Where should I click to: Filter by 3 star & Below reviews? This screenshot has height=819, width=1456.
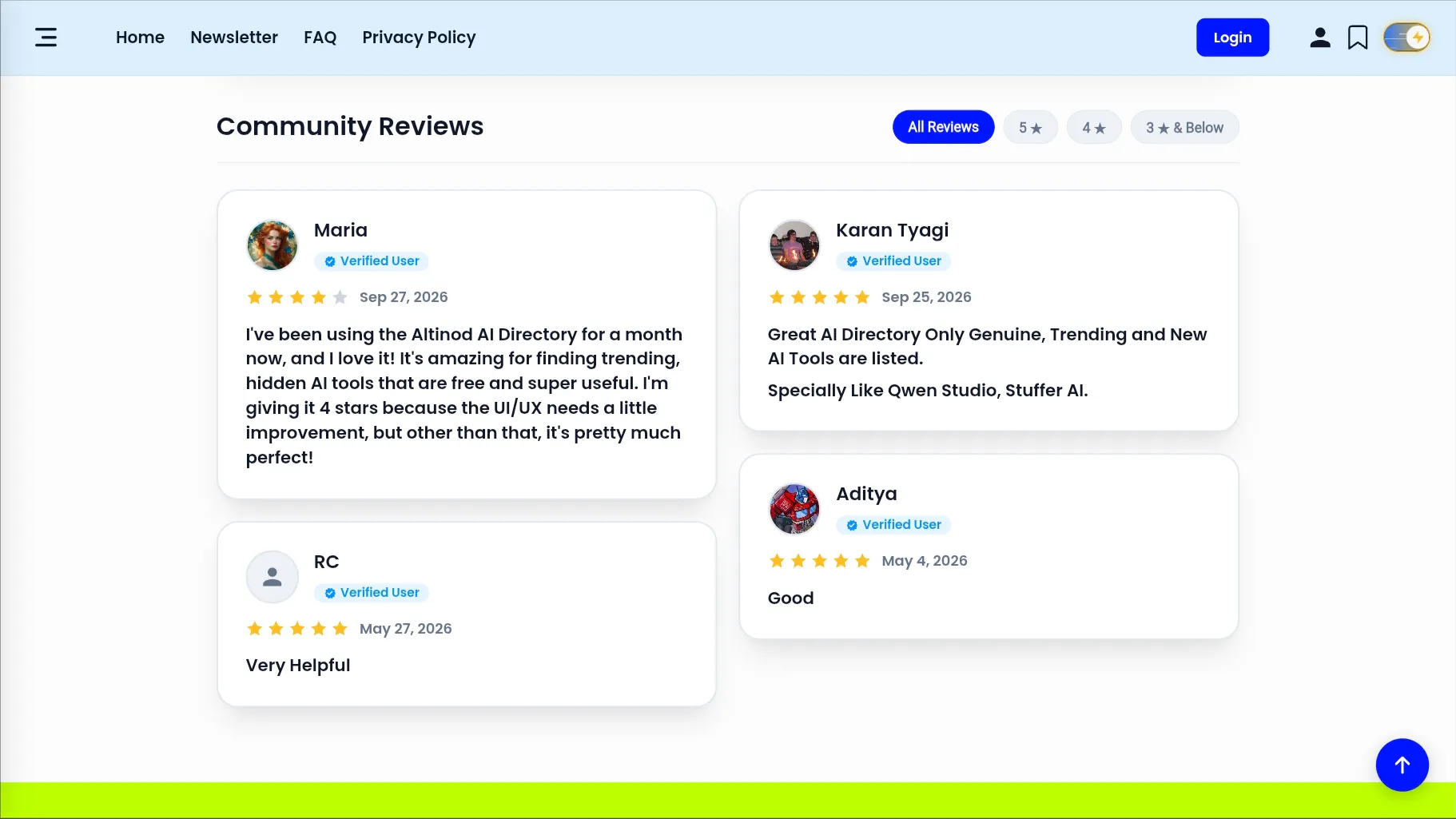point(1184,127)
